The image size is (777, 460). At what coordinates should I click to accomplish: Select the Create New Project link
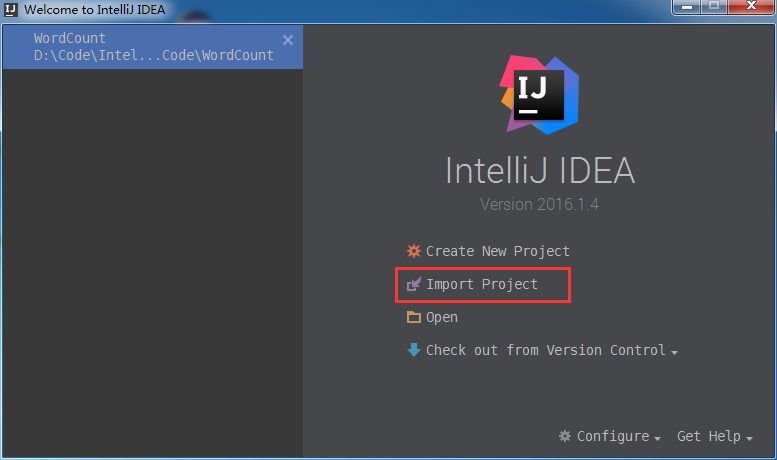[498, 251]
